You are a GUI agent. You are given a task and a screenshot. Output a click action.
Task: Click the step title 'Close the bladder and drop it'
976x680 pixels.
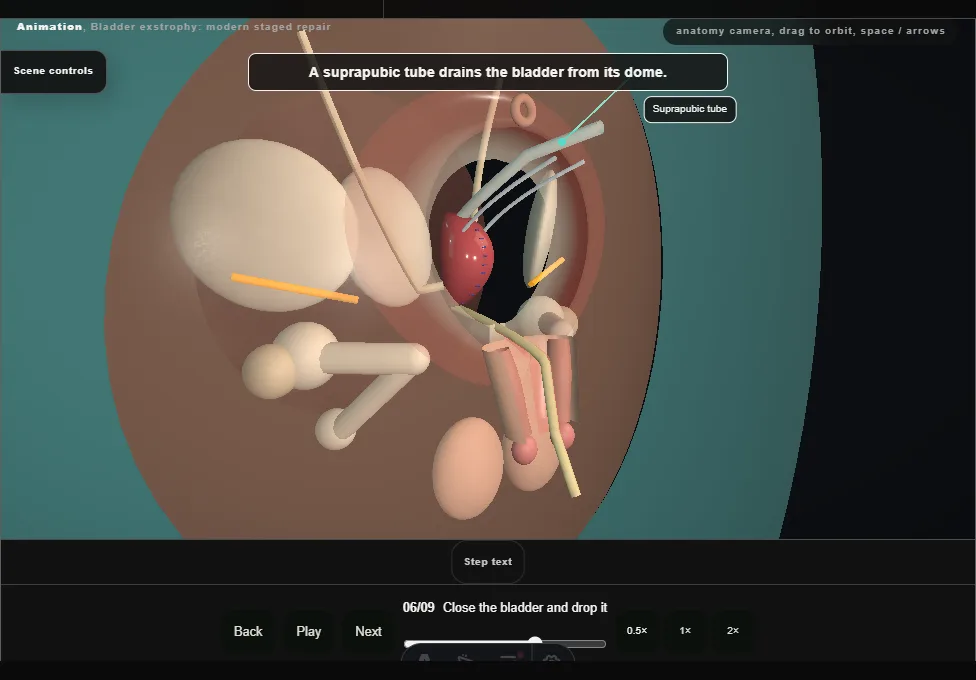pyautogui.click(x=525, y=607)
